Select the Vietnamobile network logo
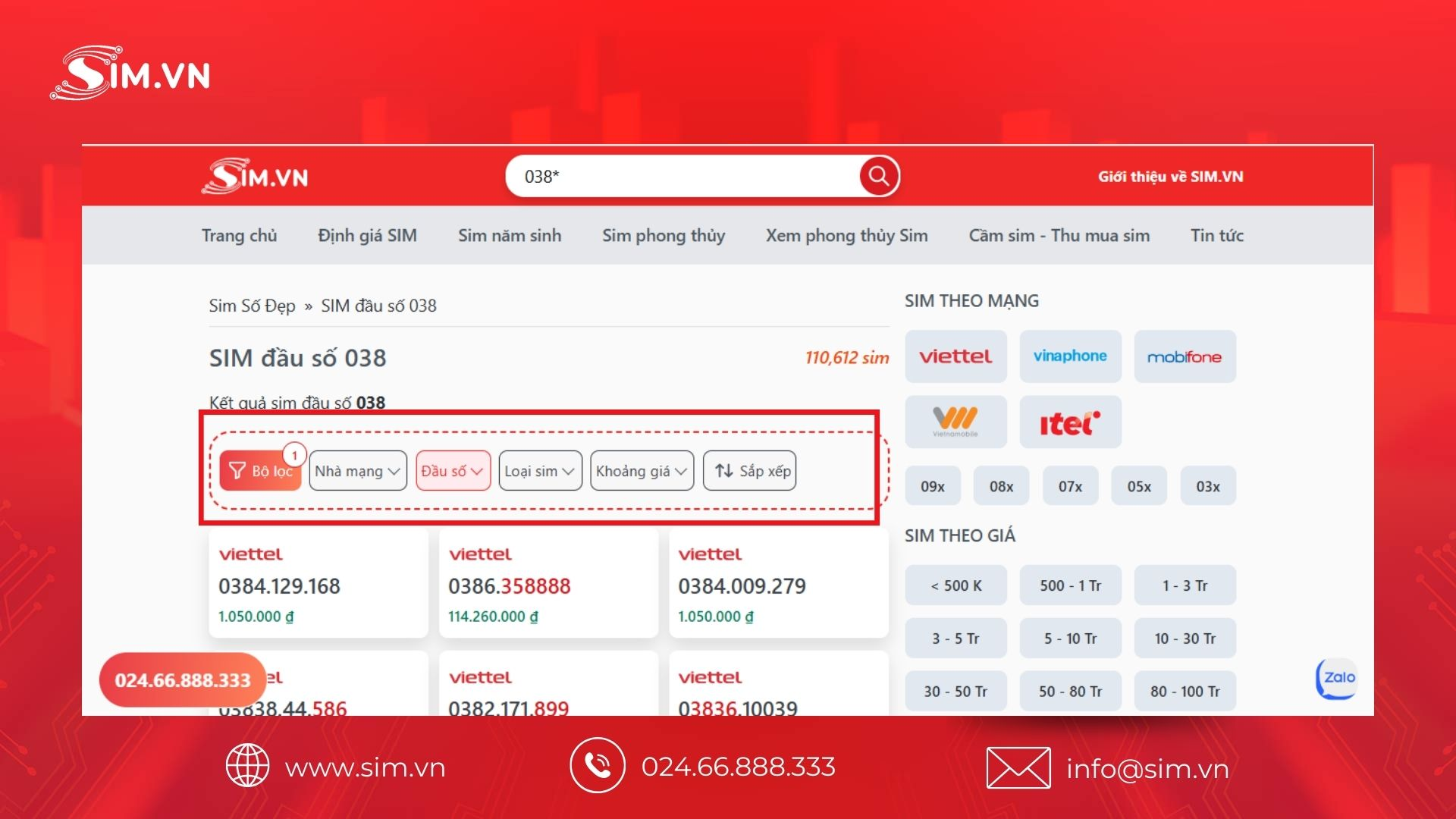The width and height of the screenshot is (1456, 819). [x=955, y=422]
